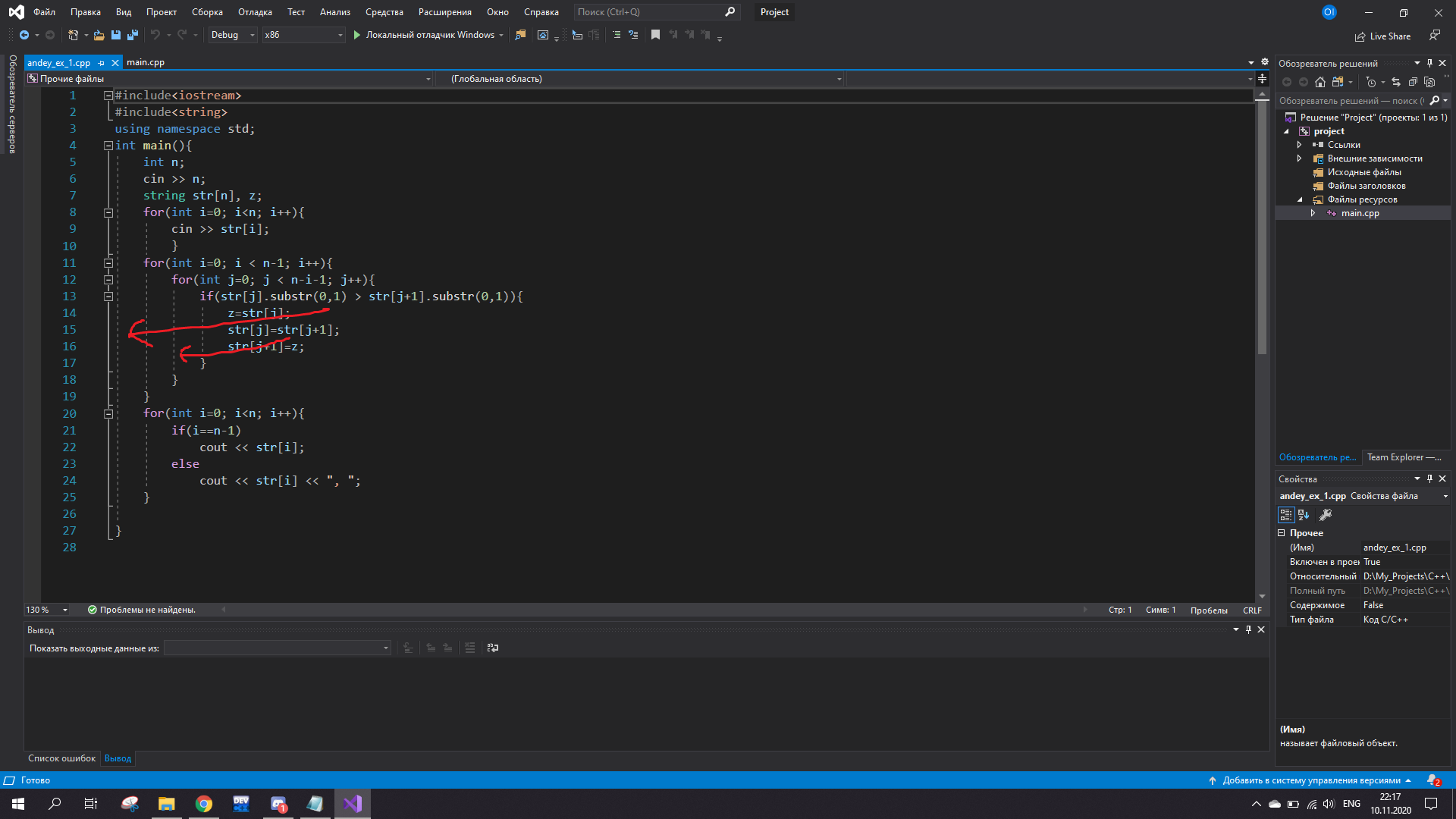Collapse the #include region at line 1
The height and width of the screenshot is (819, 1456).
pos(108,96)
